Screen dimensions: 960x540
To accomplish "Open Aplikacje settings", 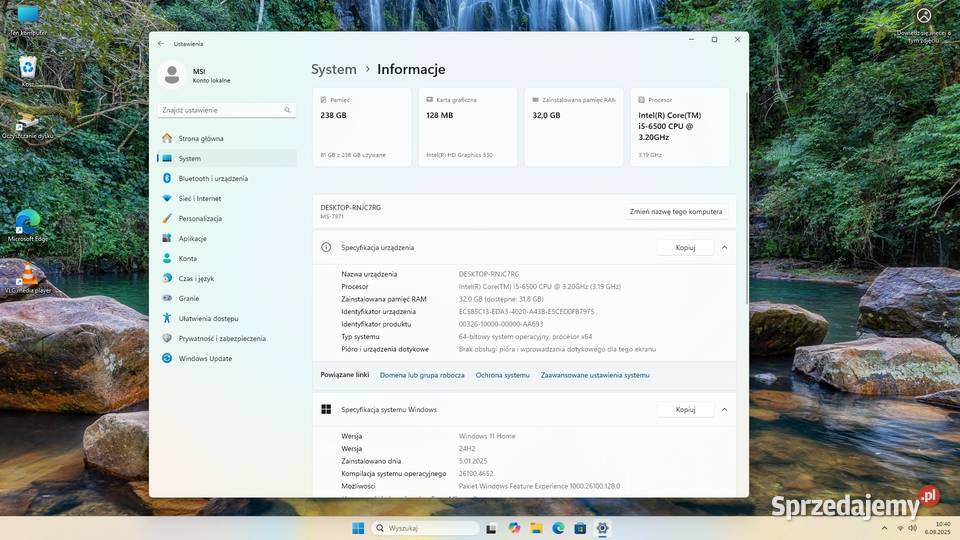I will [x=227, y=239].
